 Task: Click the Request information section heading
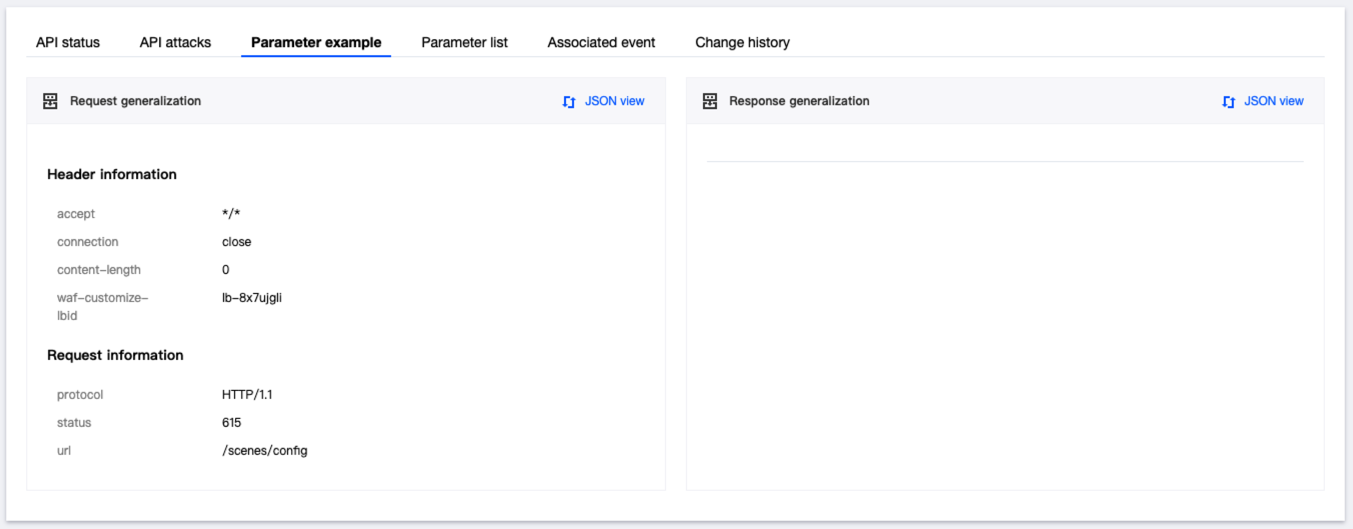115,355
